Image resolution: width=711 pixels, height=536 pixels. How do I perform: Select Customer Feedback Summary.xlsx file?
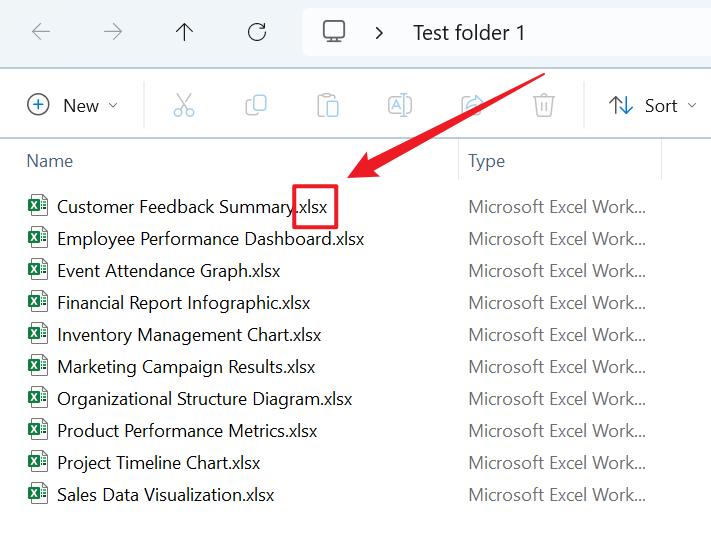click(x=175, y=207)
